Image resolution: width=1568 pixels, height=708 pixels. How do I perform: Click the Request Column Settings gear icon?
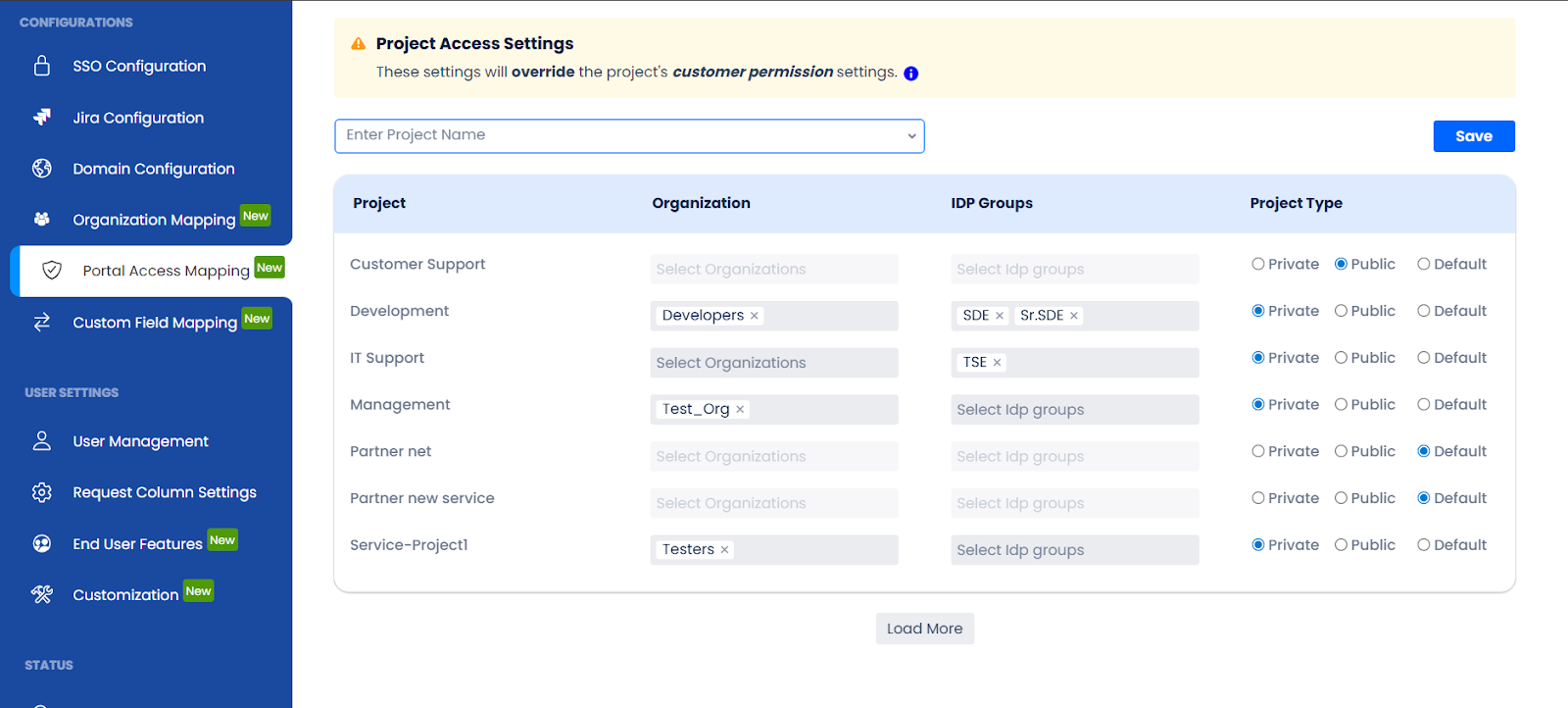(42, 492)
